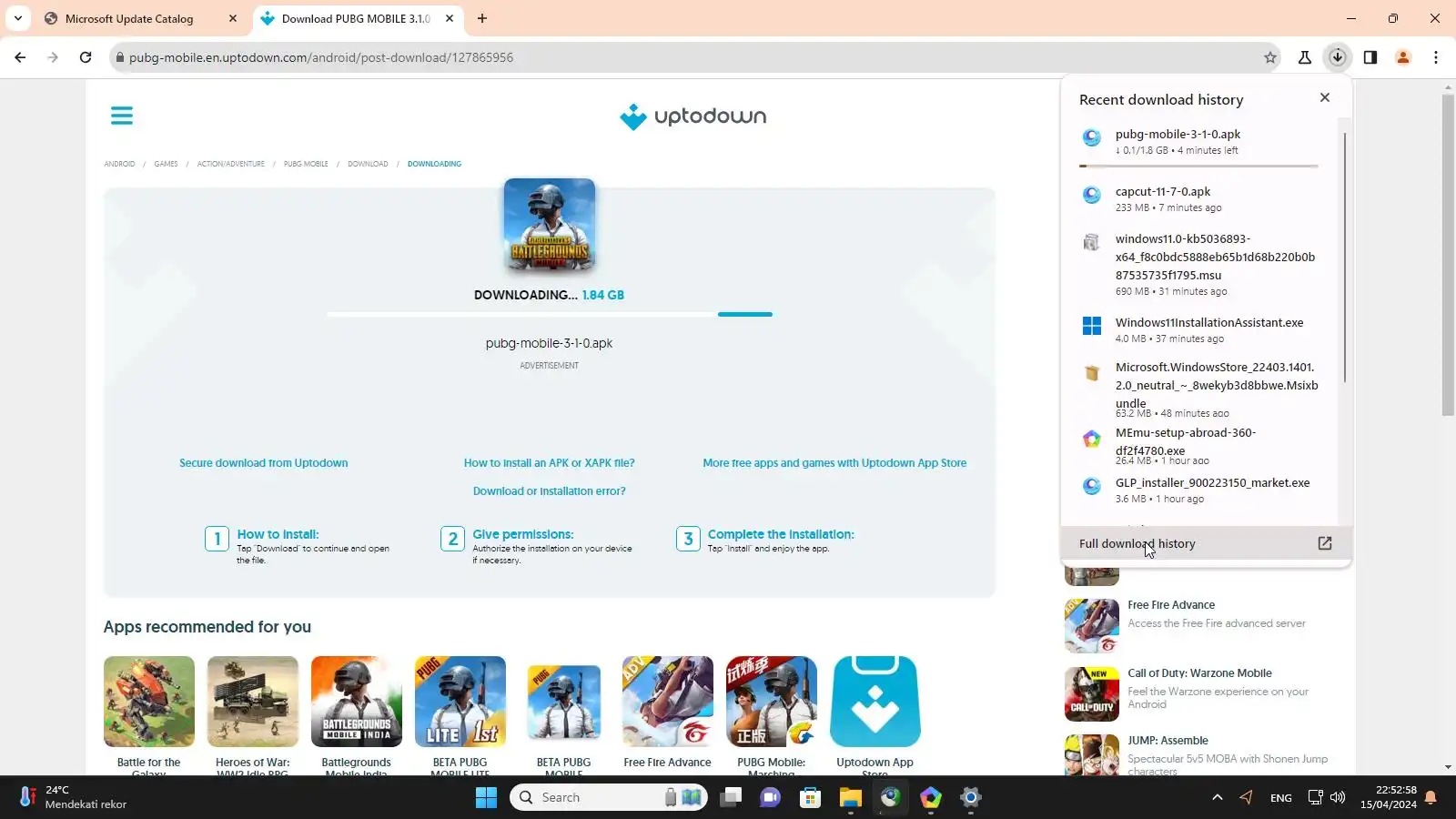This screenshot has width=1456, height=819.
Task: Open a new browser tab
Action: (x=482, y=18)
